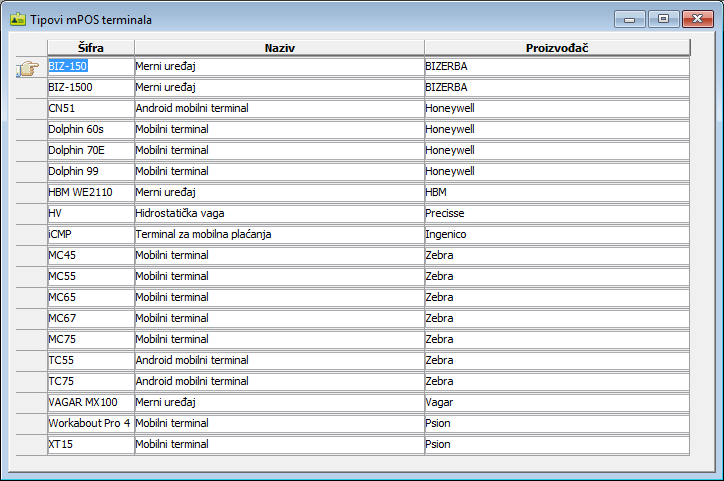724x481 pixels.
Task: Click the Dolphin 60s code cell
Action: click(x=90, y=129)
